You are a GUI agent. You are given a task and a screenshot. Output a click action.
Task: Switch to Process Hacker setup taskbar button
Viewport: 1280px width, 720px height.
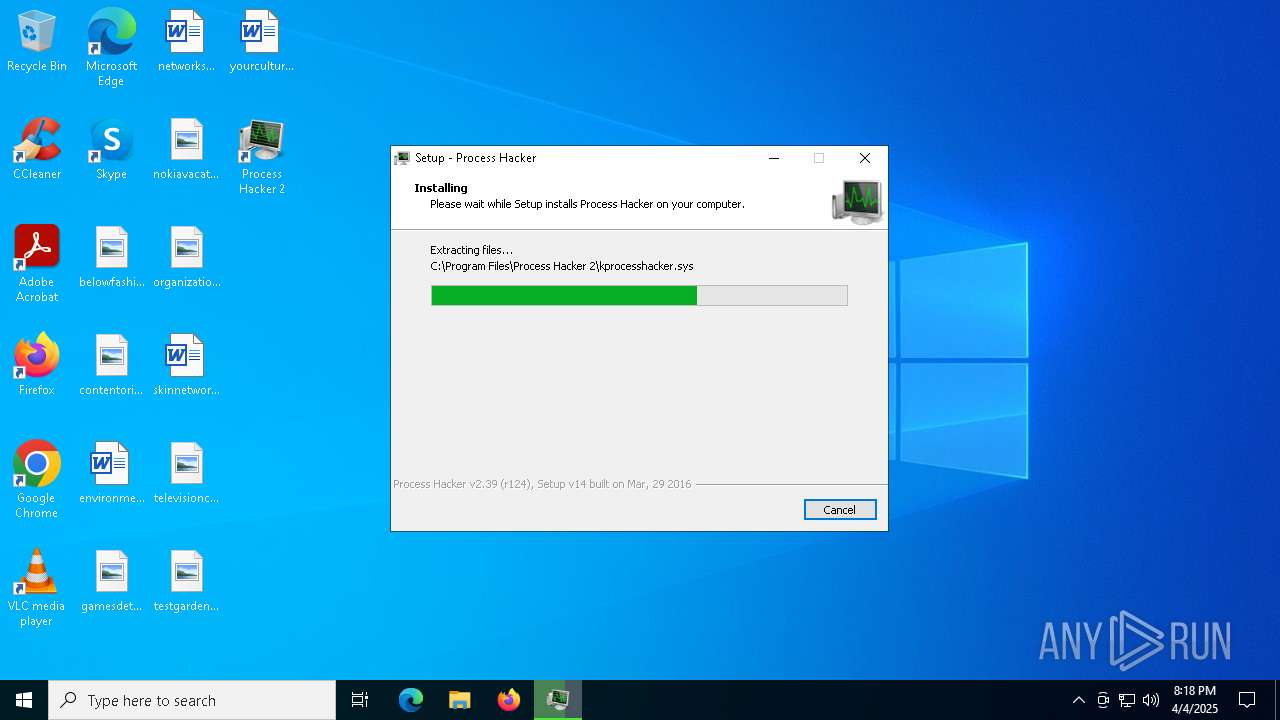(x=558, y=700)
